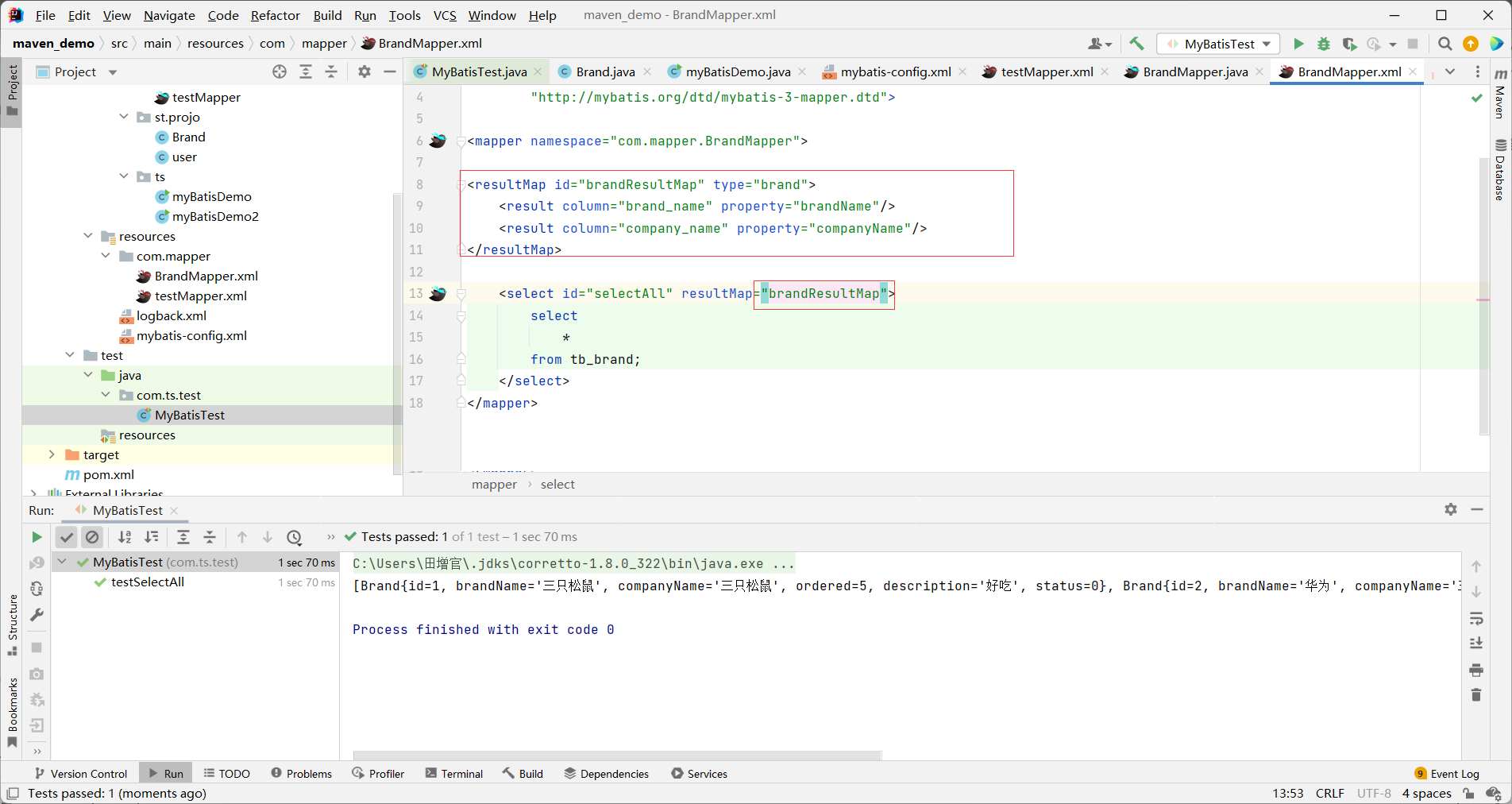Sort tests by duration in Run toolbar
Image resolution: width=1512 pixels, height=804 pixels.
click(x=151, y=537)
